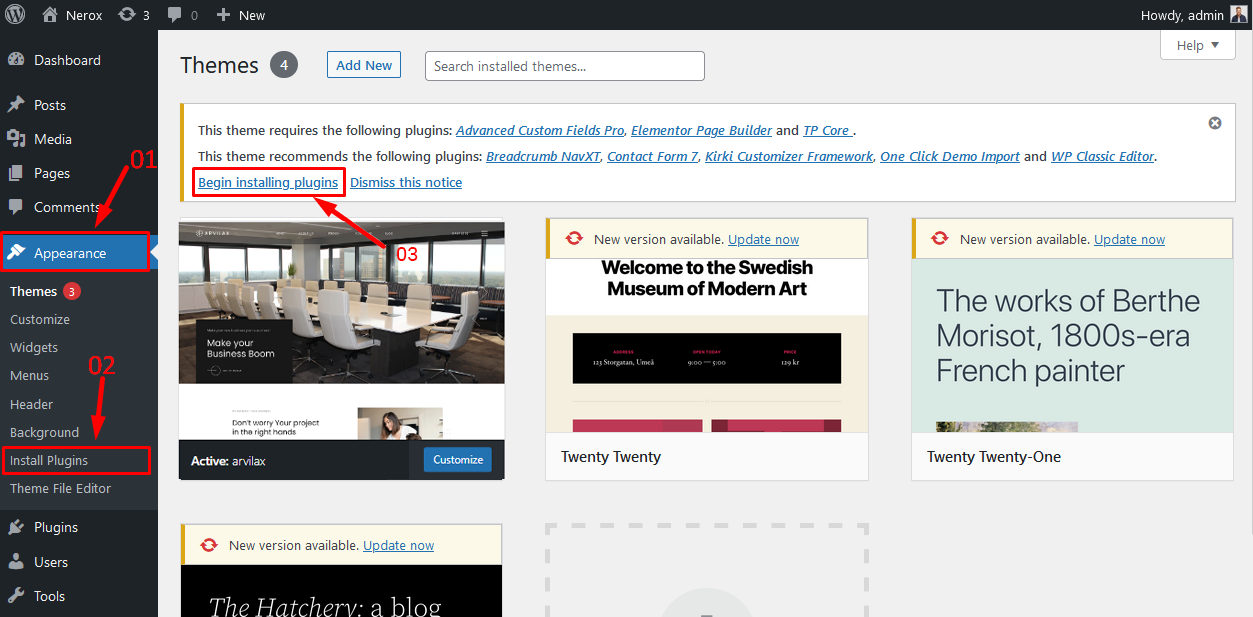The height and width of the screenshot is (617, 1253).
Task: Open the Theme File Editor submenu
Action: [61, 488]
